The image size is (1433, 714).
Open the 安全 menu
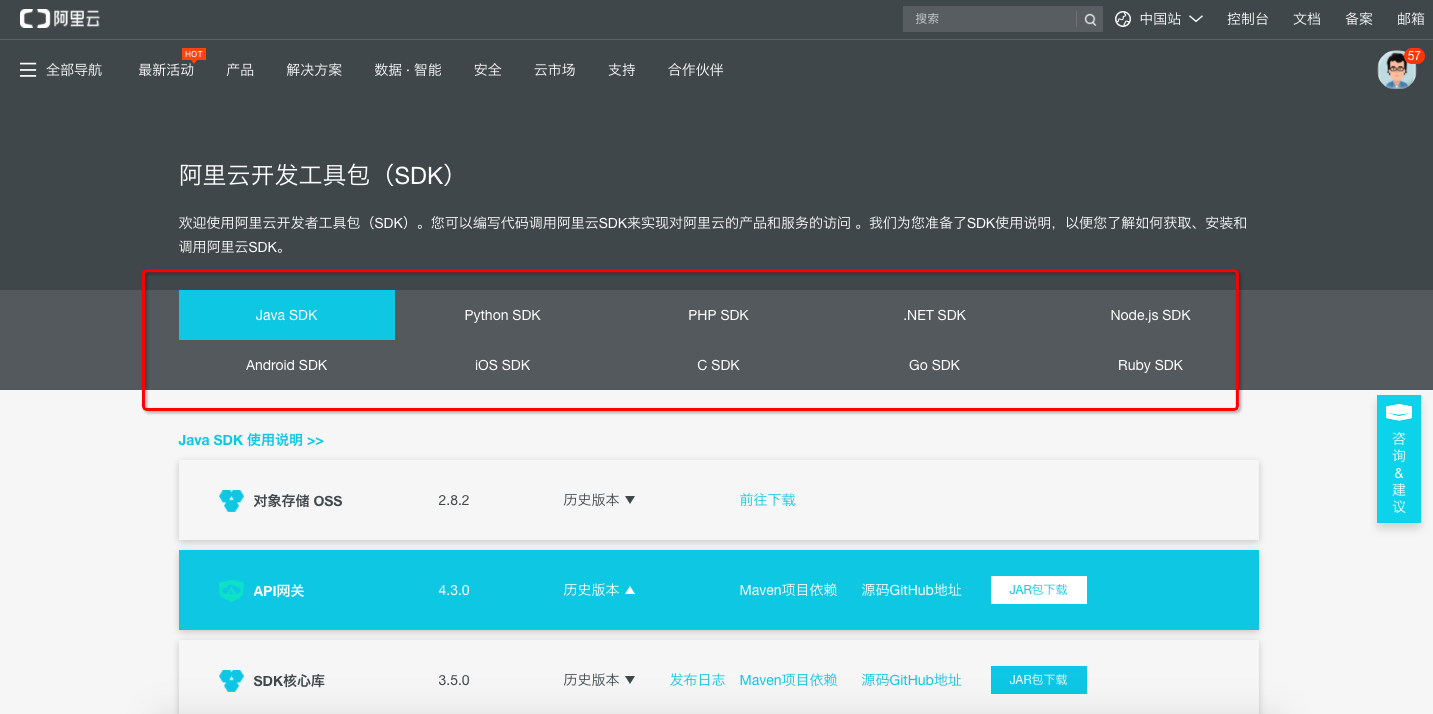488,70
